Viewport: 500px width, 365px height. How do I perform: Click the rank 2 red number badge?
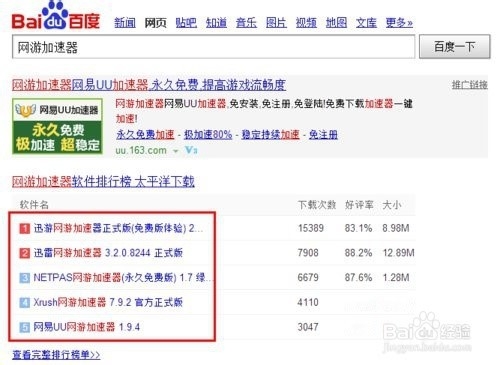(25, 253)
